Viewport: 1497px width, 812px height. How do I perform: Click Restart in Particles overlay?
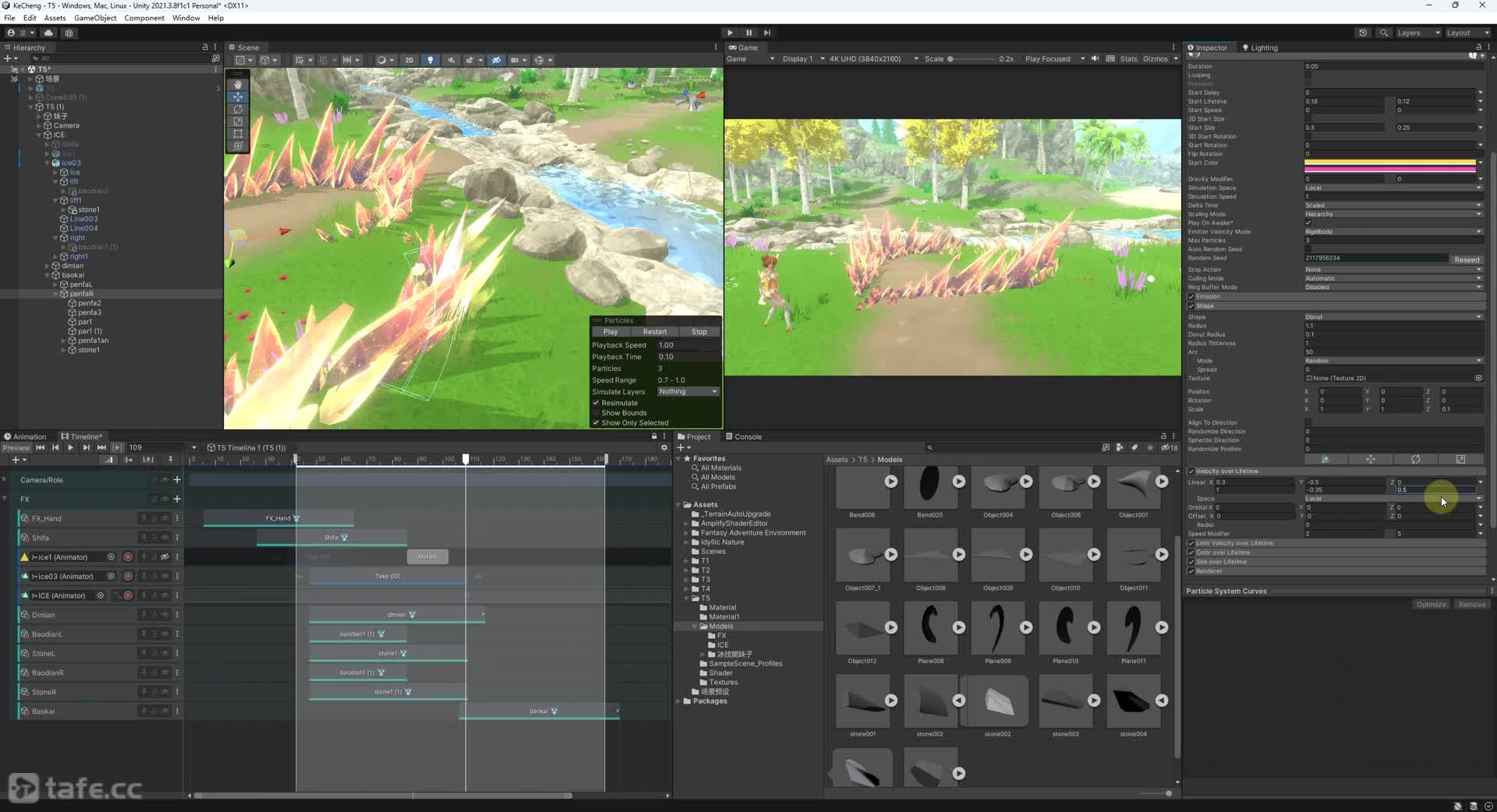(655, 332)
